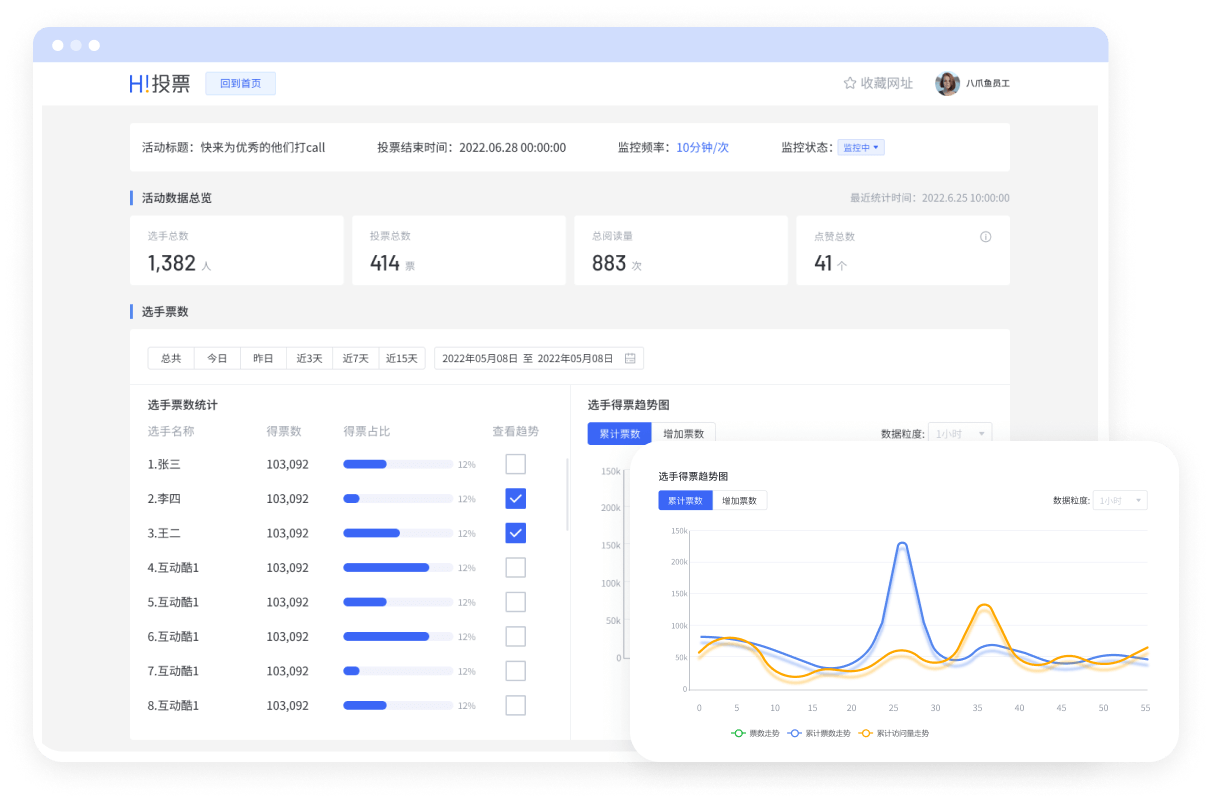
Task: Click 快来为优秀的他们打call activity title
Action: pos(263,147)
